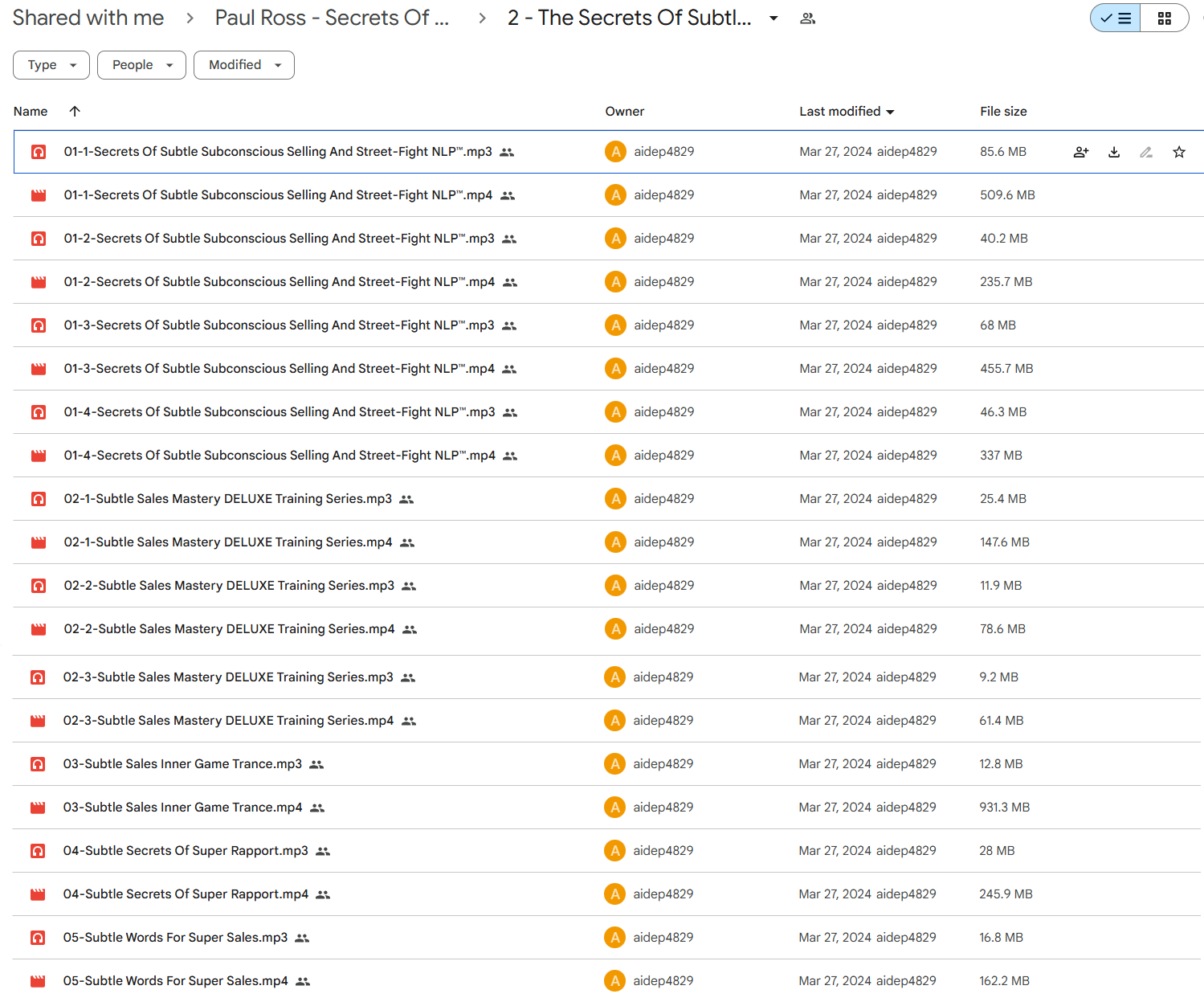Download the 01-1 mp3 file
1204x1002 pixels.
pyautogui.click(x=1114, y=152)
